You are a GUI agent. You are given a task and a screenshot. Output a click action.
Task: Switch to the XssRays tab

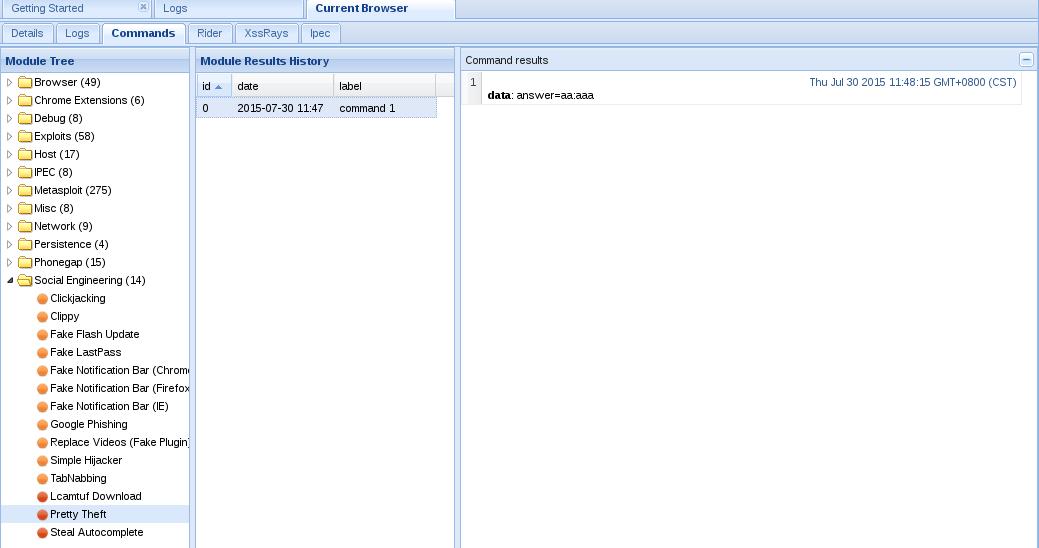click(x=266, y=33)
